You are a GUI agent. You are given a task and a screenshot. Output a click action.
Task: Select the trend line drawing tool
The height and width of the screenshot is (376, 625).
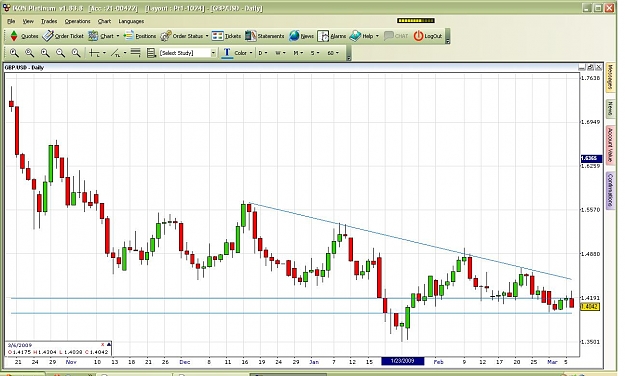pyautogui.click(x=115, y=53)
